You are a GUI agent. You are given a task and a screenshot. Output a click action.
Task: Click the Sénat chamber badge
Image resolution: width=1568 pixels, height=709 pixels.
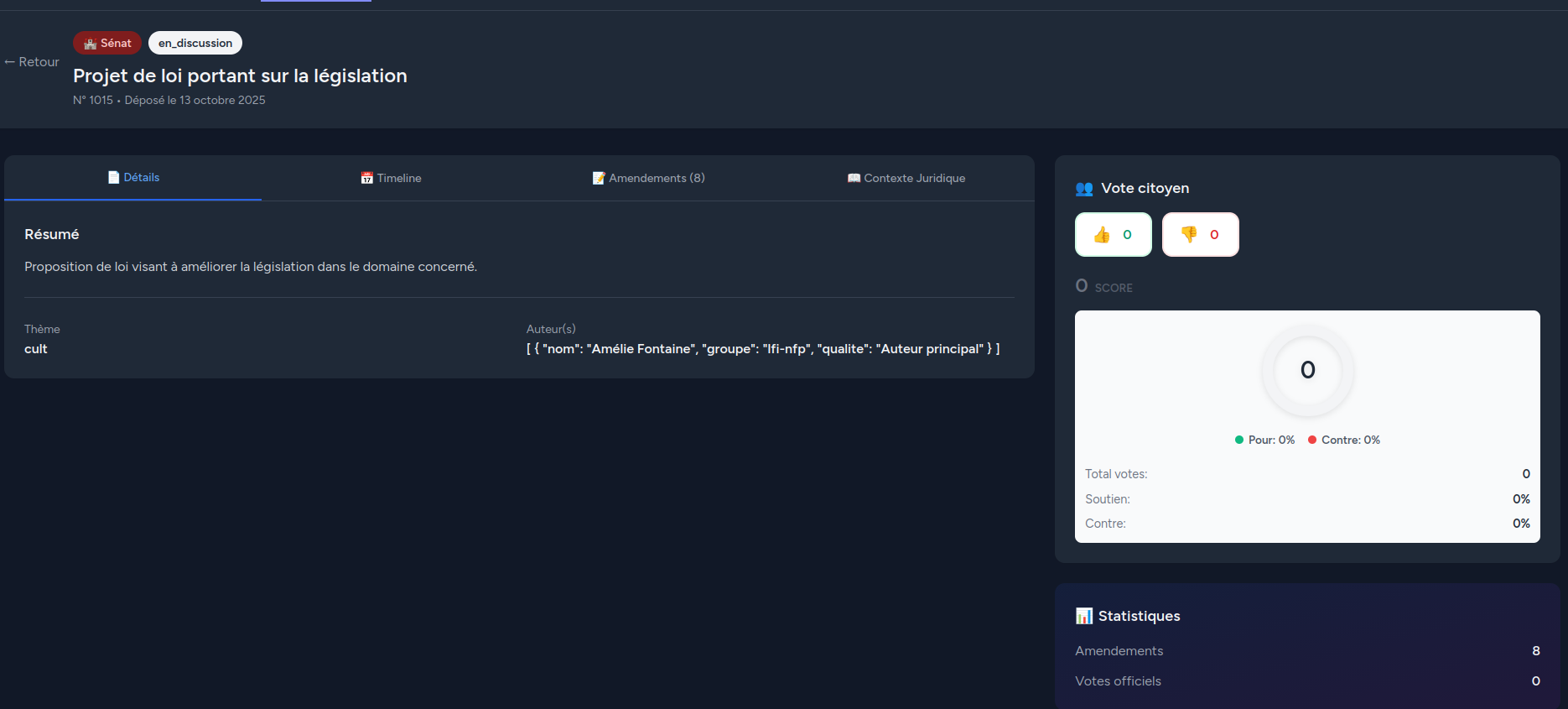click(x=107, y=43)
